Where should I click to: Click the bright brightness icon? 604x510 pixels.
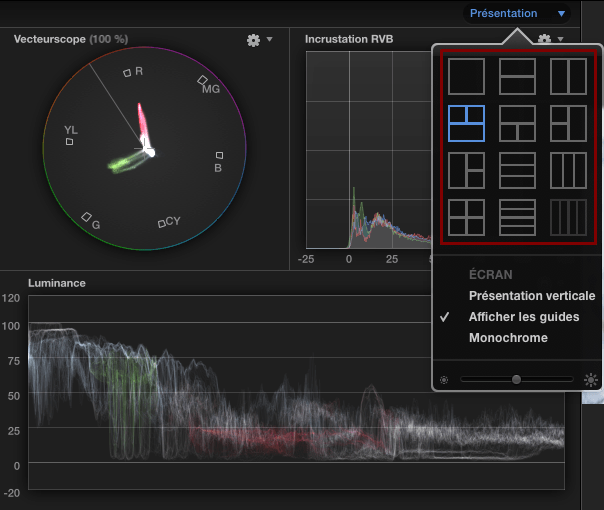[x=591, y=380]
